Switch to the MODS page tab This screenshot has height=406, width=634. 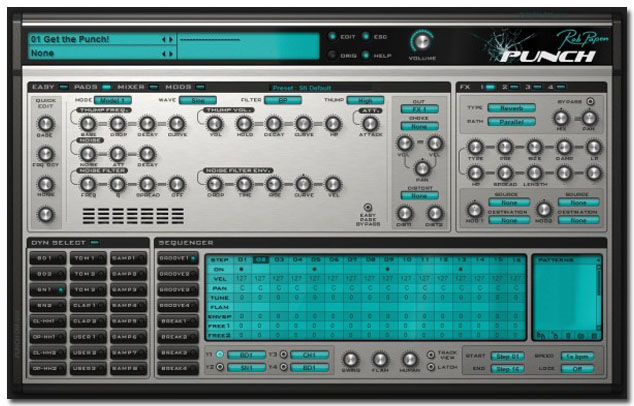click(x=200, y=87)
